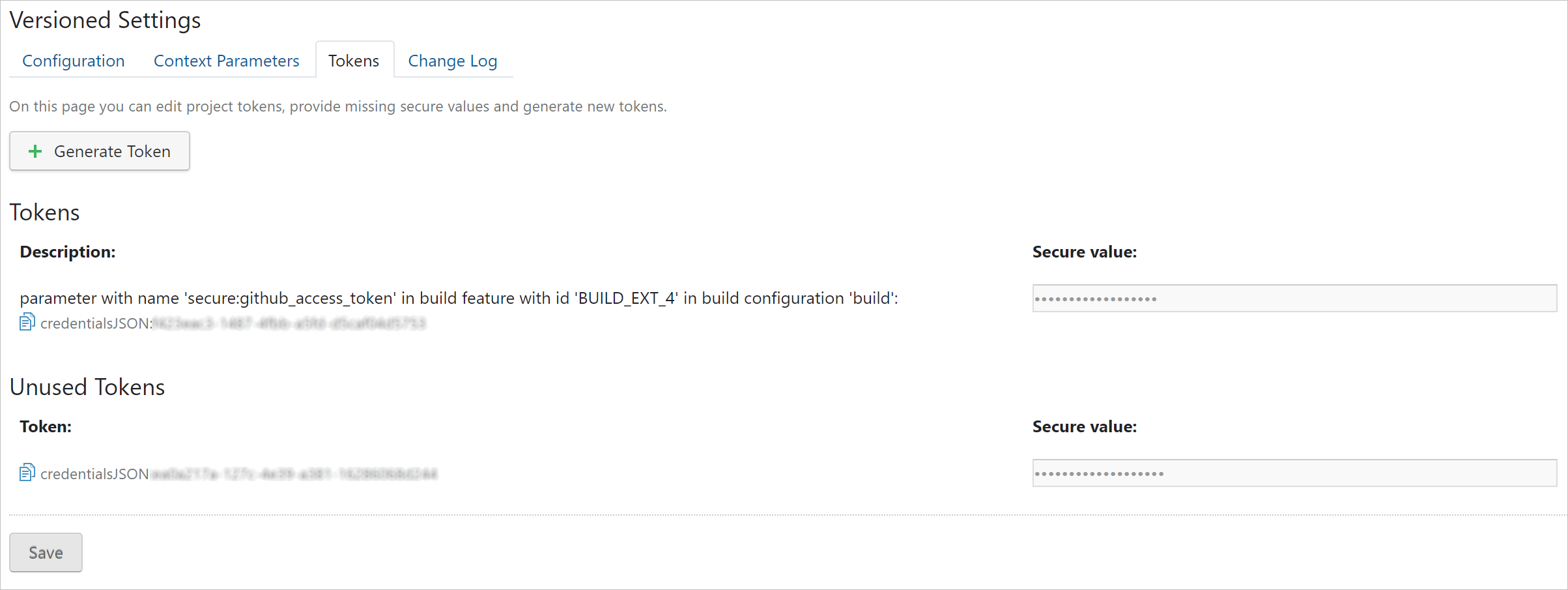Click the Description column label
This screenshot has height=590, width=1568.
[x=68, y=252]
